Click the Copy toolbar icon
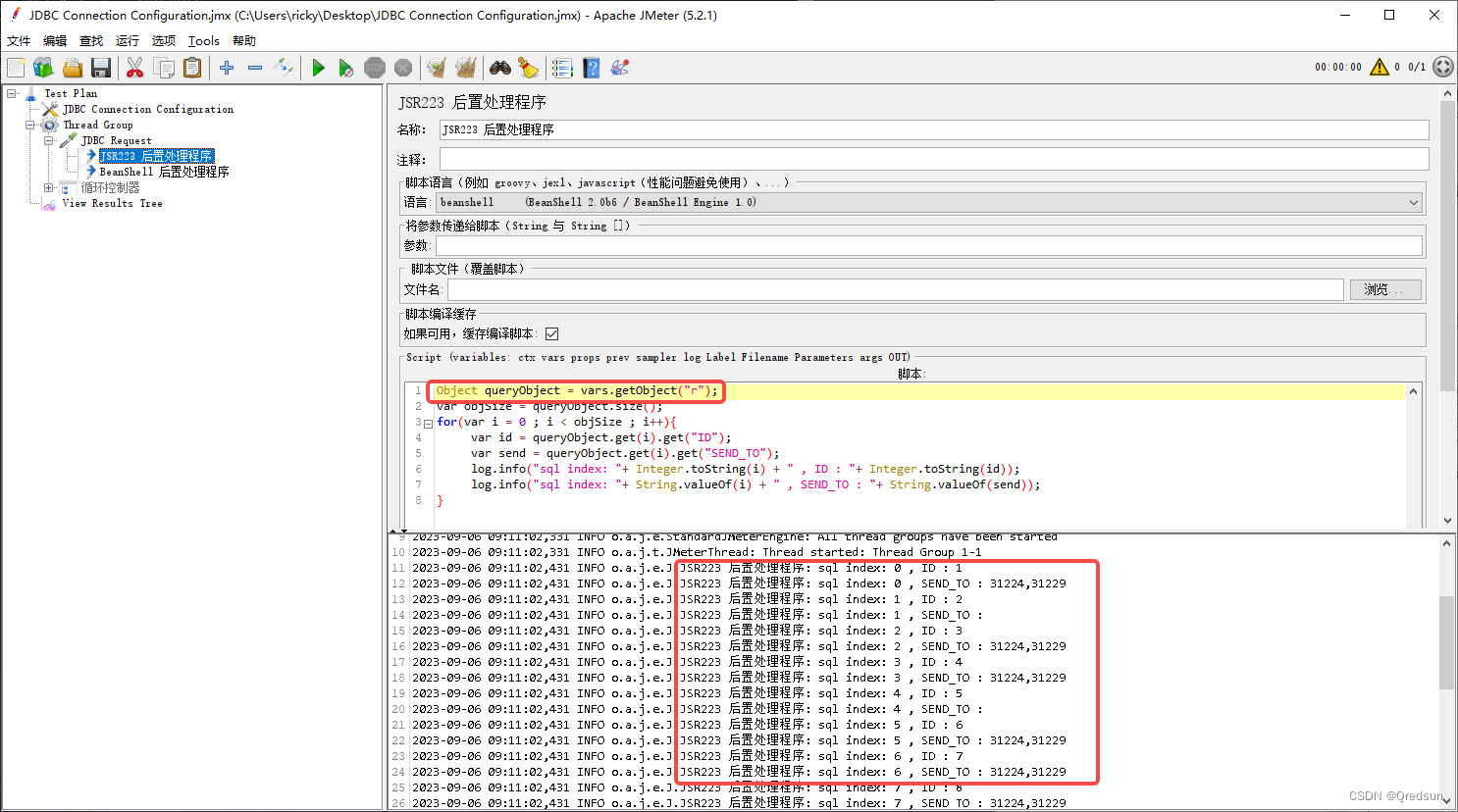 164,68
